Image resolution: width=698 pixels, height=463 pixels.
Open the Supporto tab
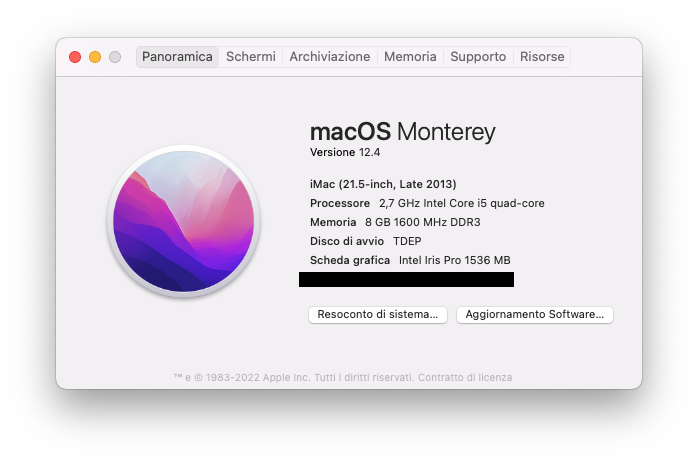pyautogui.click(x=478, y=57)
